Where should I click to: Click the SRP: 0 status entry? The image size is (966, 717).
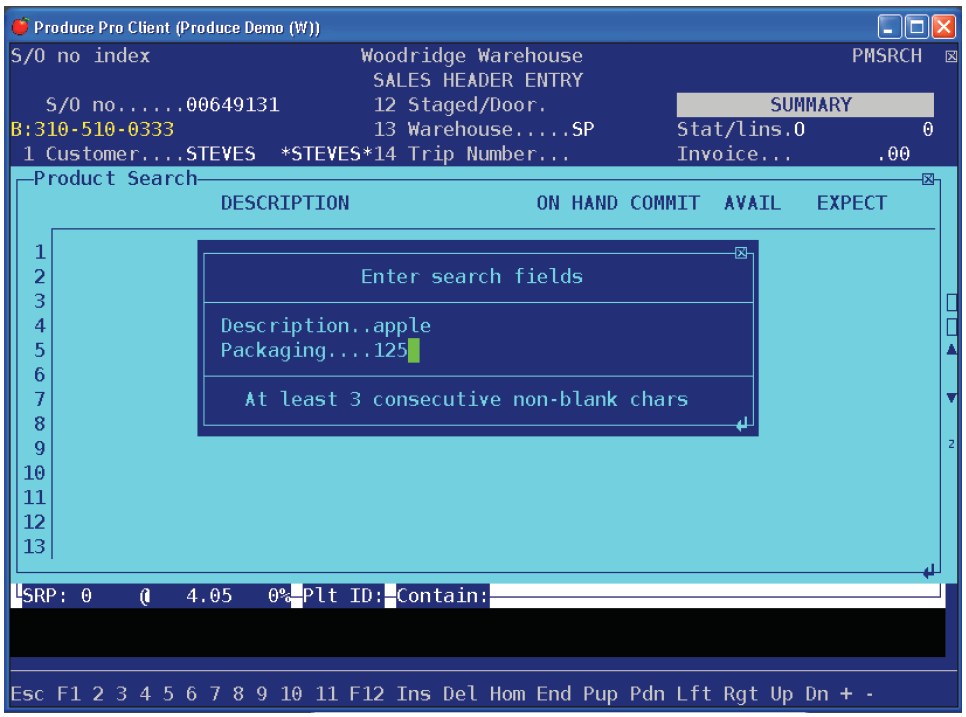click(57, 596)
